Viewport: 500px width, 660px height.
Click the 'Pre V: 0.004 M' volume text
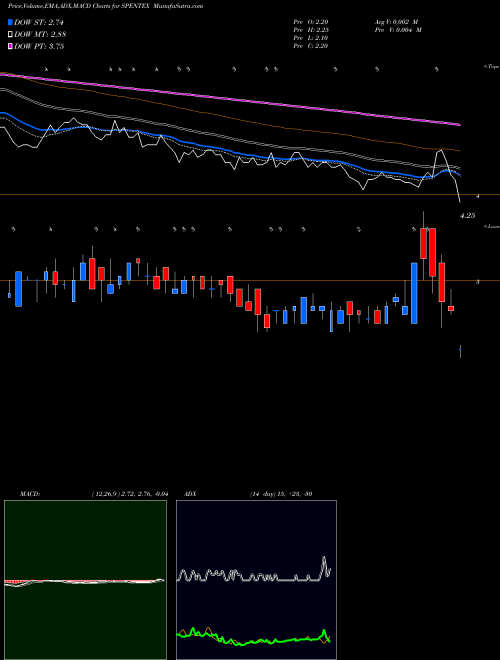tap(398, 30)
